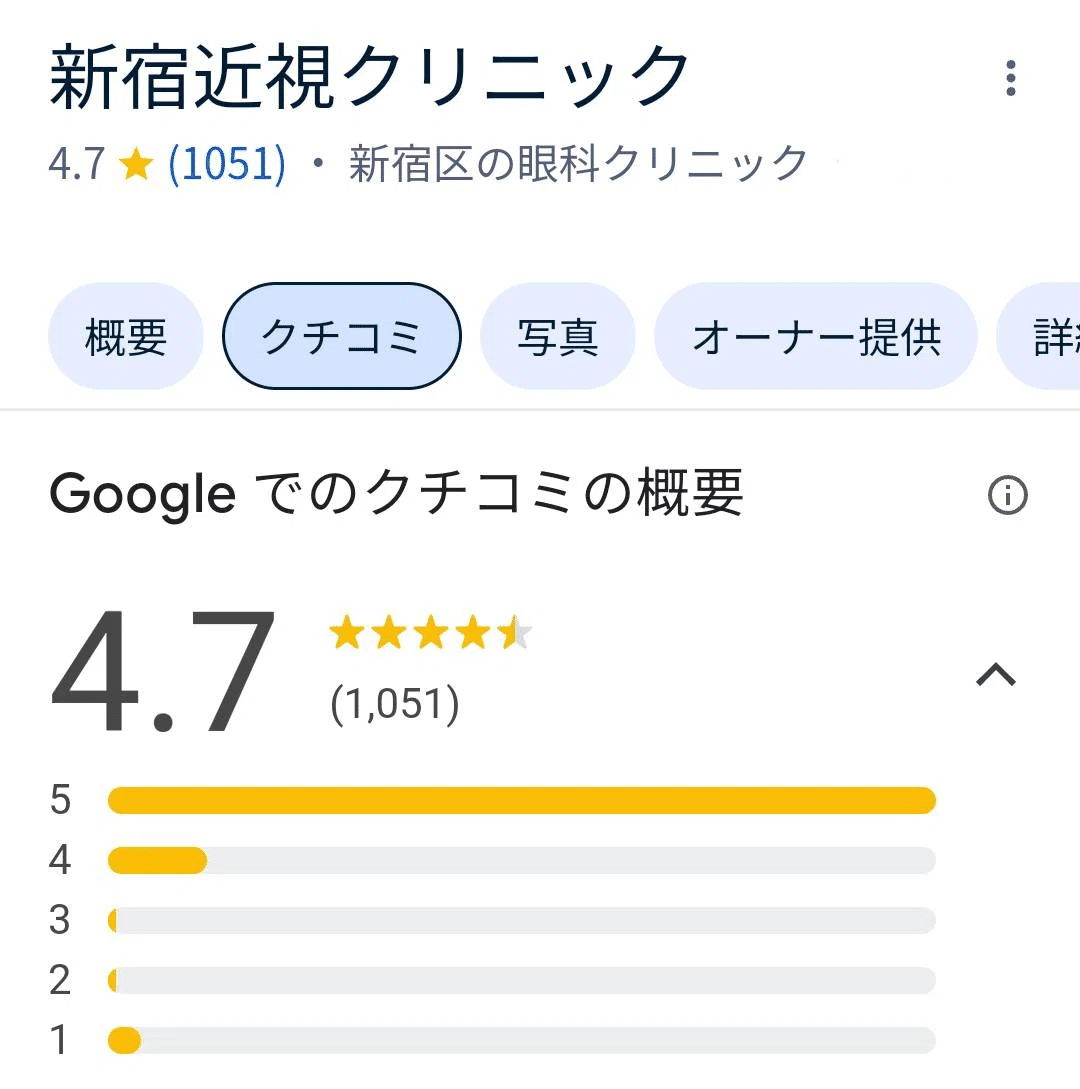1080x1089 pixels.
Task: Click the 3-star rating bar
Action: point(521,920)
